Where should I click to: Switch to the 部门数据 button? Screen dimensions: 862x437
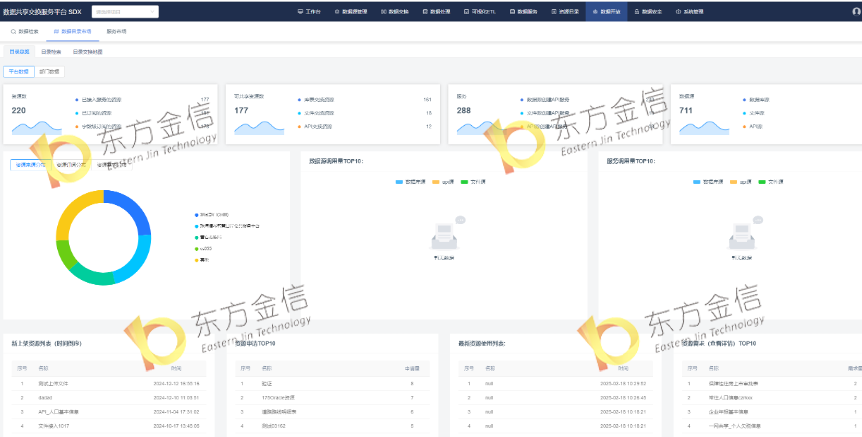coord(49,71)
